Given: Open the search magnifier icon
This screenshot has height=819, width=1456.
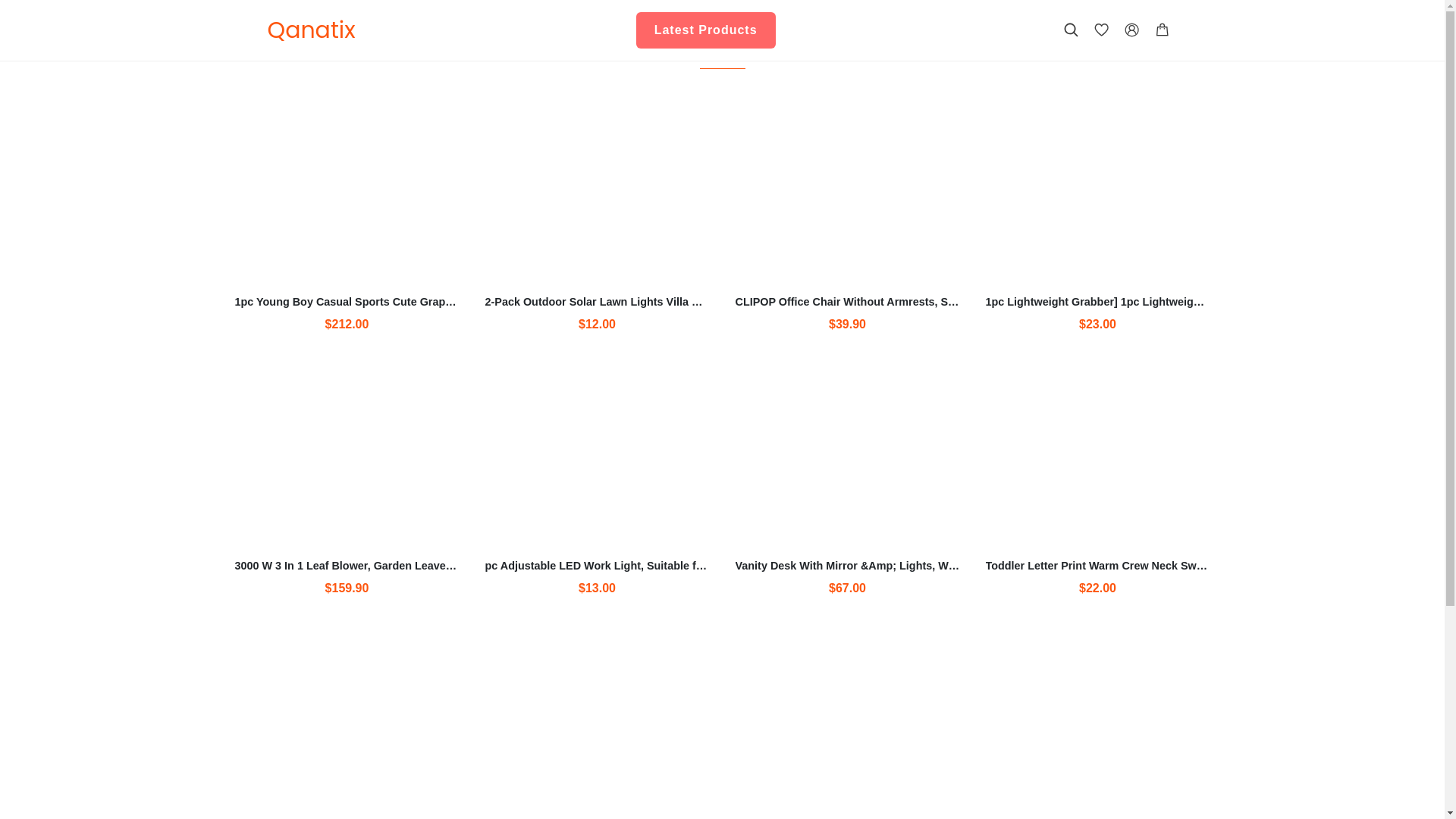Looking at the screenshot, I should [x=1071, y=30].
